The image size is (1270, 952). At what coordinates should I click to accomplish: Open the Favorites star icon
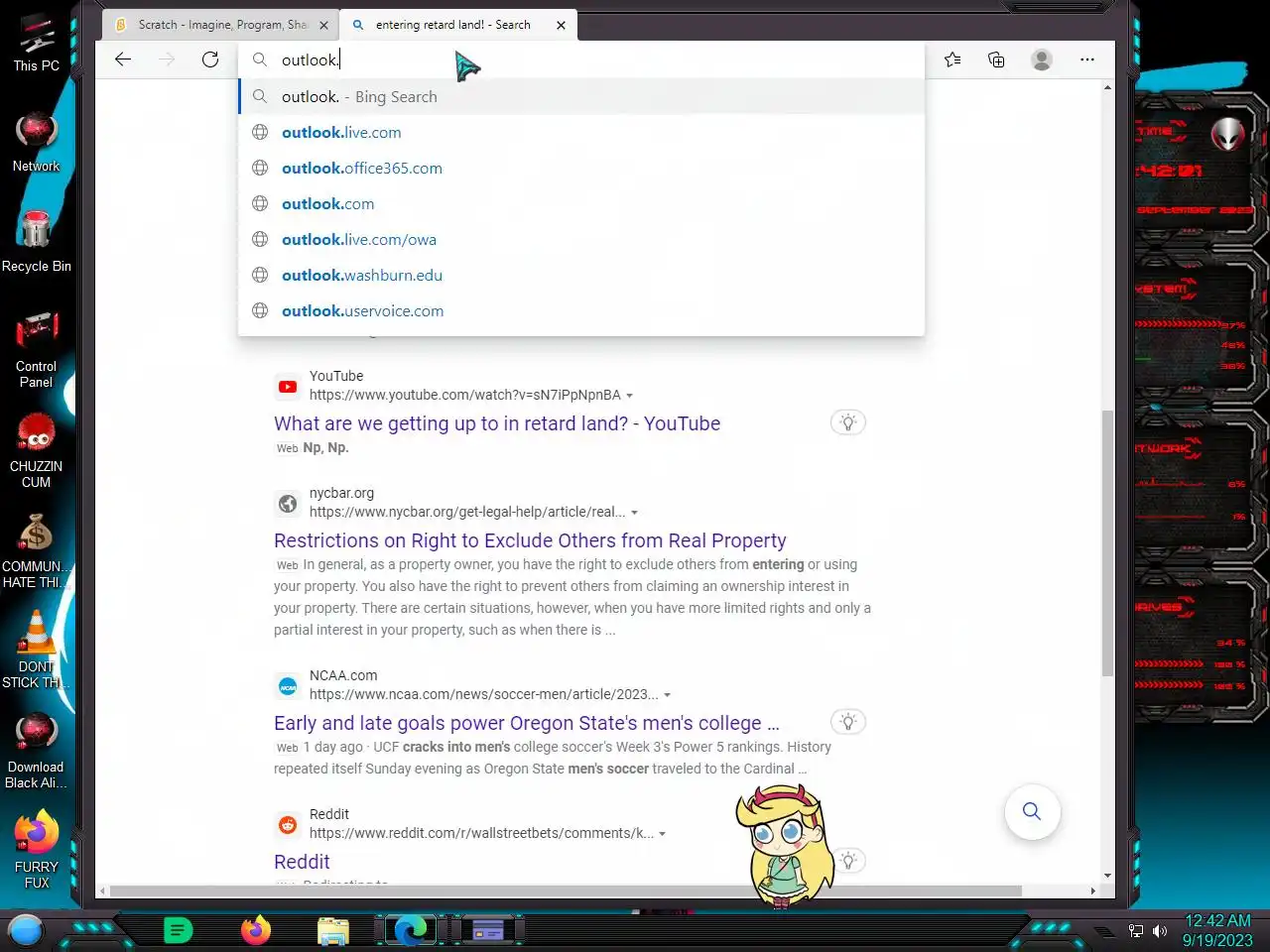(952, 59)
